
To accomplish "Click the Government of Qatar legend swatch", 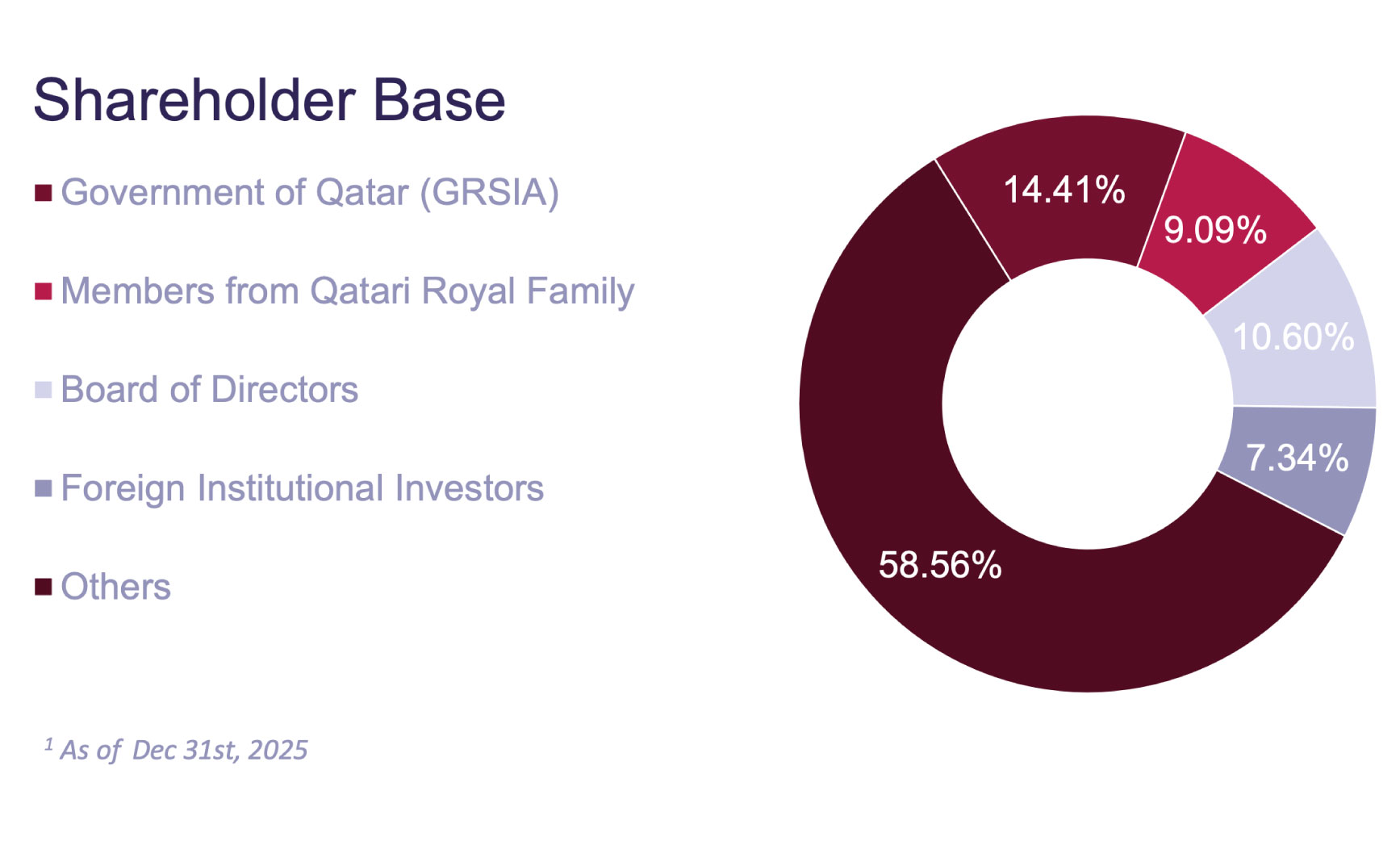I will [44, 193].
